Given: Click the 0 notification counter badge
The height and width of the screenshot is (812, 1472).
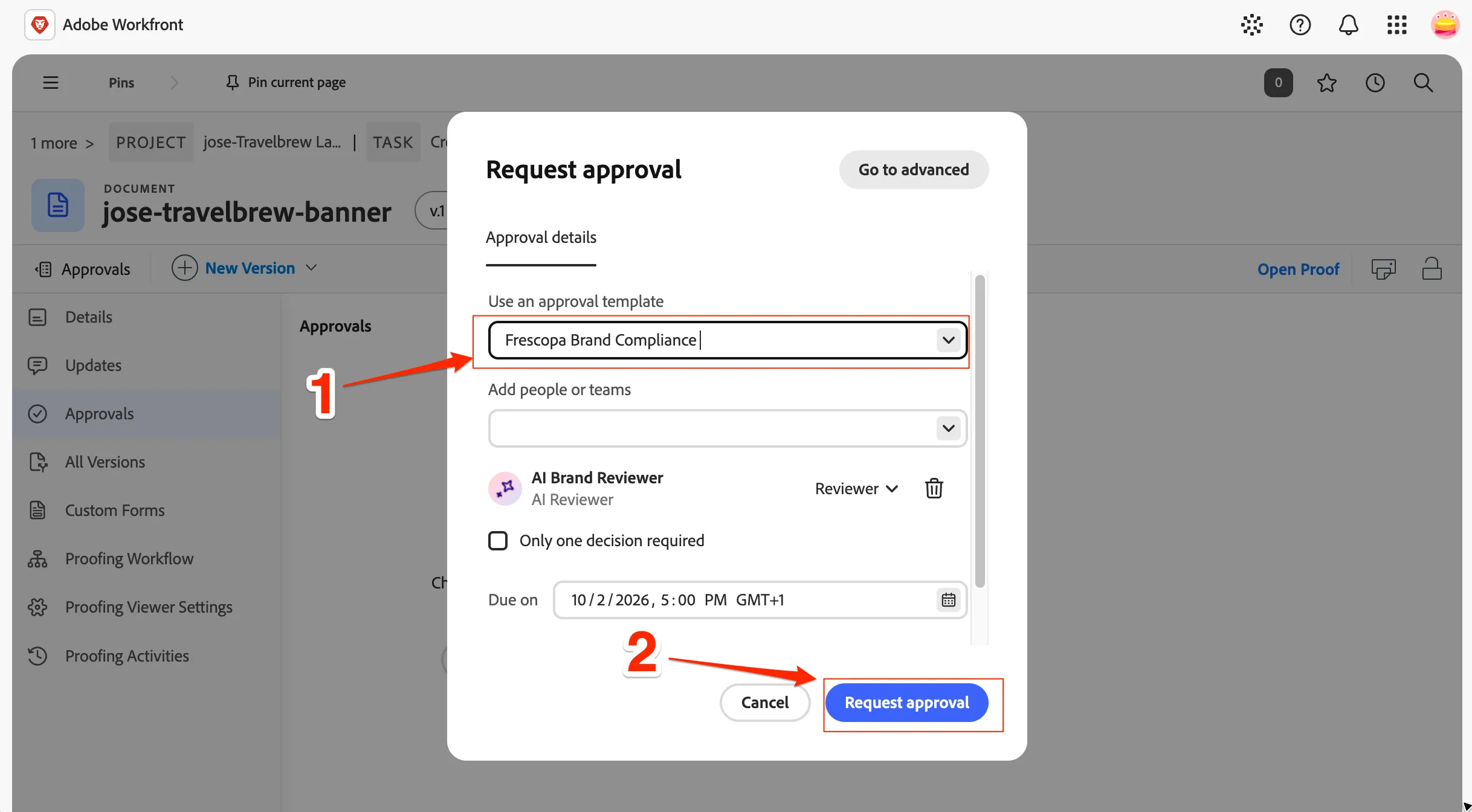Looking at the screenshot, I should click(1278, 83).
